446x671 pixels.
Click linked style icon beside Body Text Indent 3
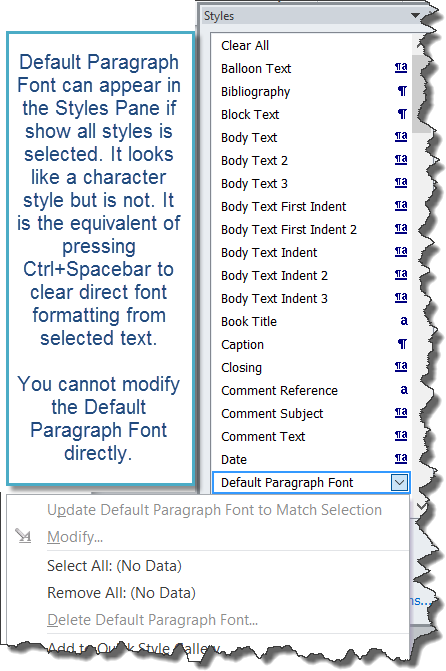[401, 298]
